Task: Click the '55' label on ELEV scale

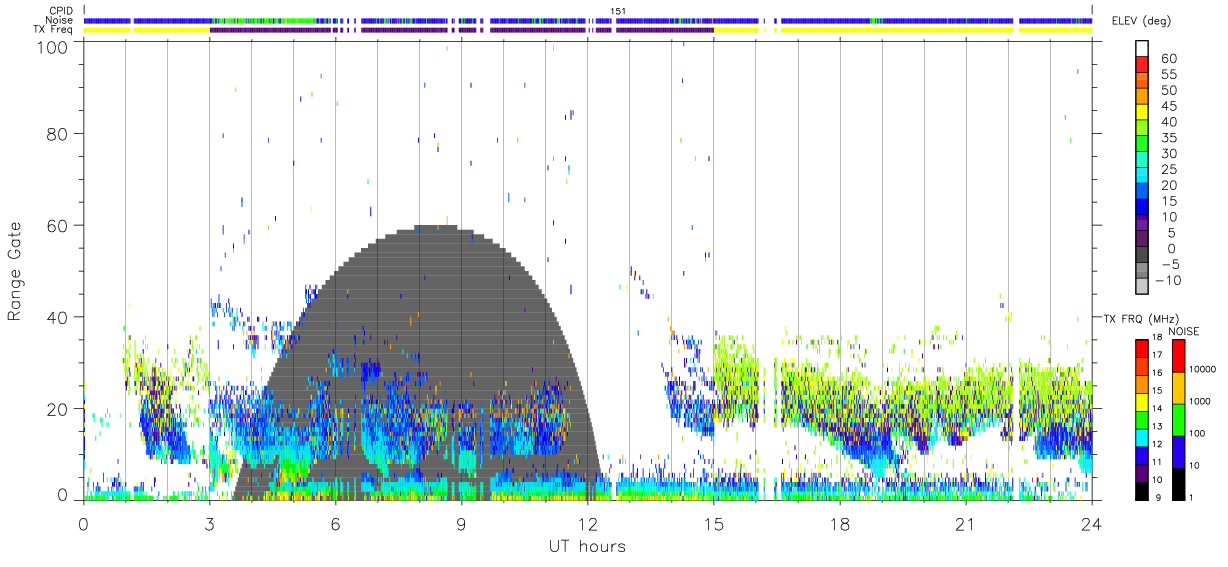Action: pos(1168,75)
